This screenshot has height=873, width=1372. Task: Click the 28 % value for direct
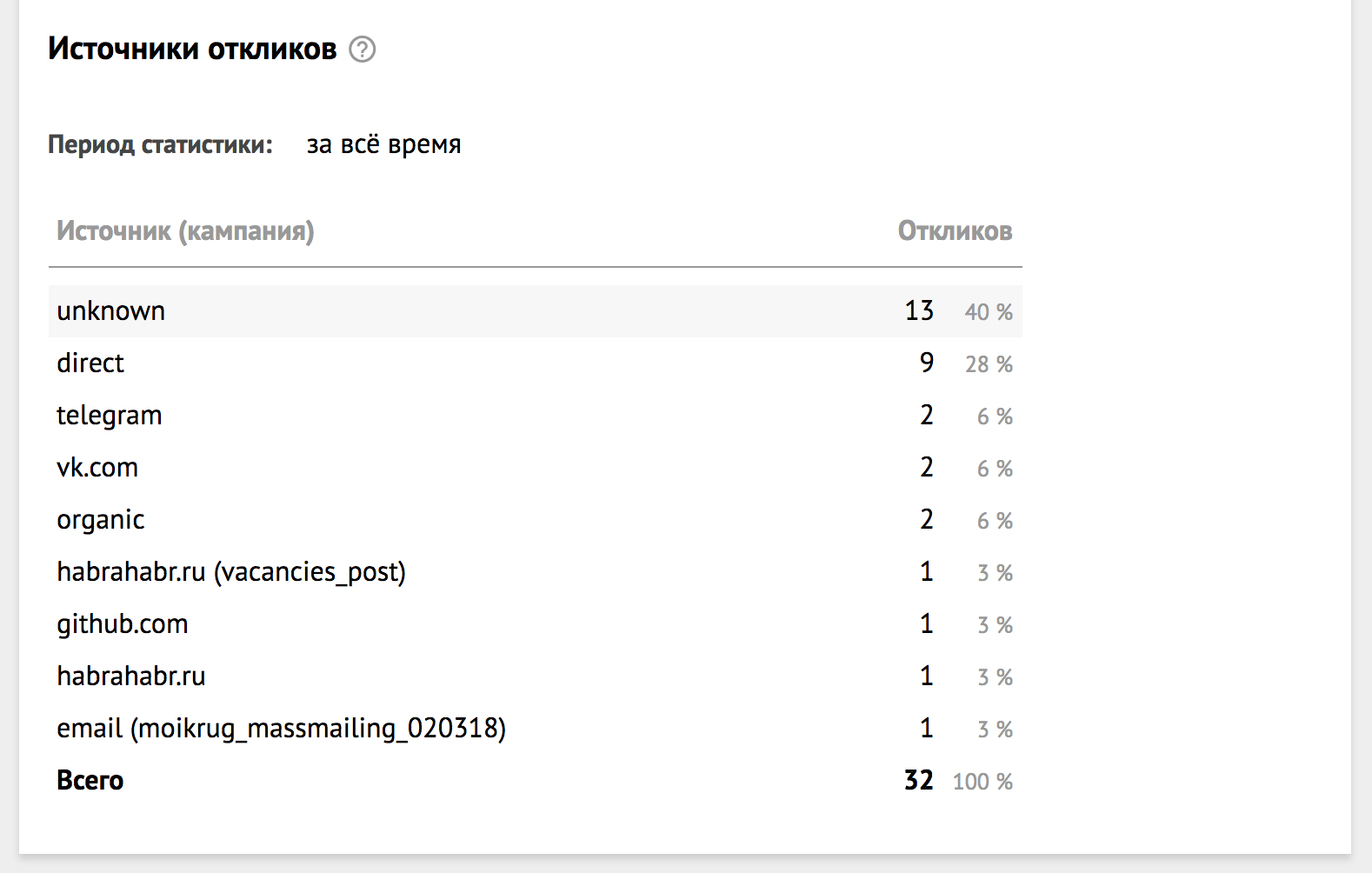(989, 364)
